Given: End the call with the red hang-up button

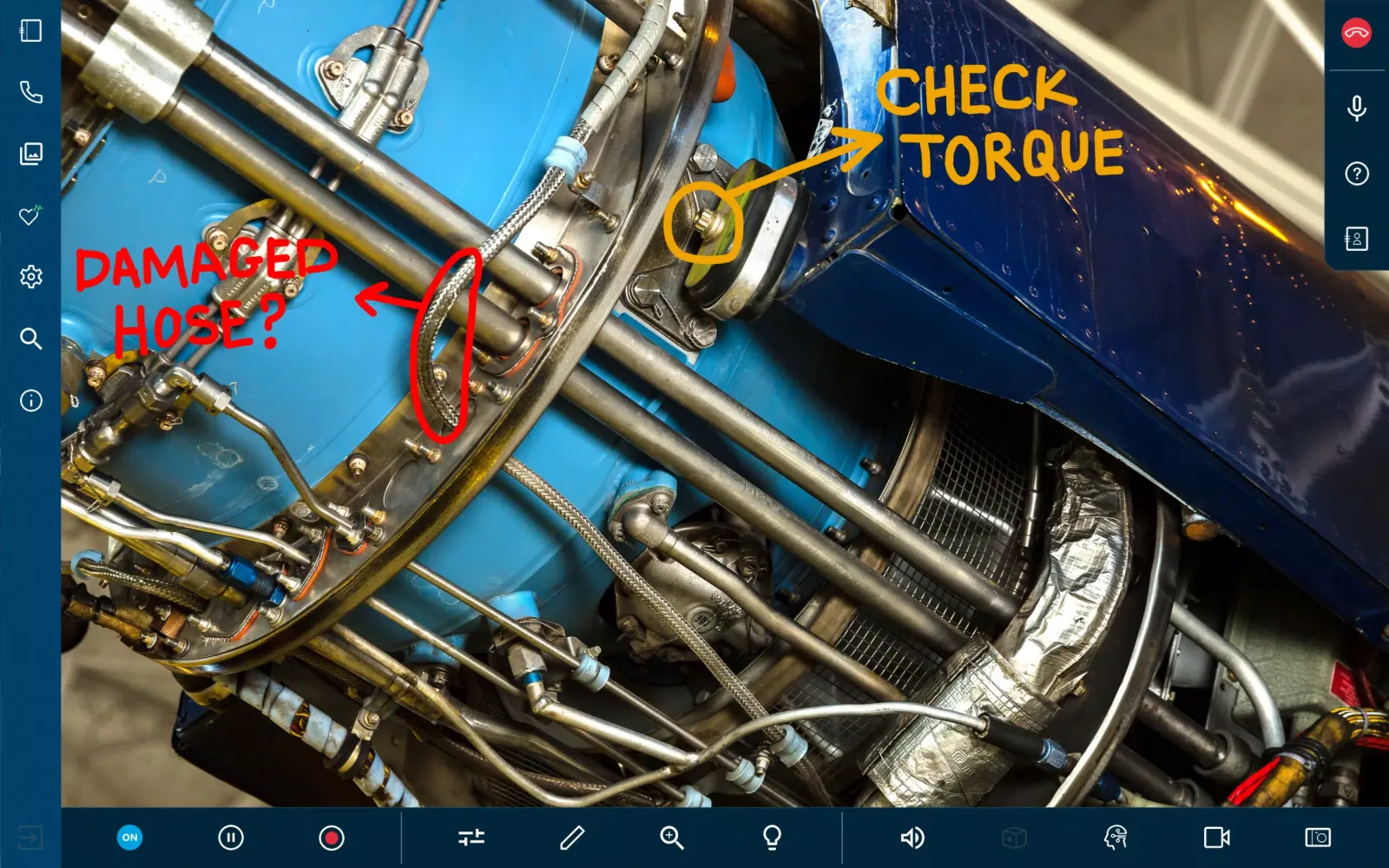Looking at the screenshot, I should pyautogui.click(x=1356, y=34).
